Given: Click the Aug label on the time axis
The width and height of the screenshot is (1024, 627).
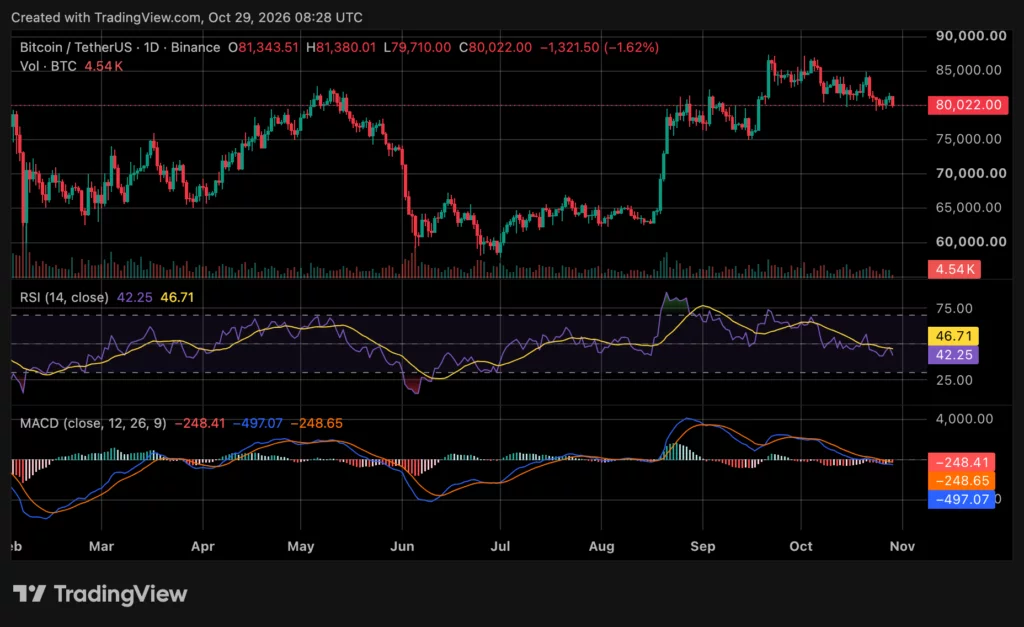Looking at the screenshot, I should tap(601, 546).
